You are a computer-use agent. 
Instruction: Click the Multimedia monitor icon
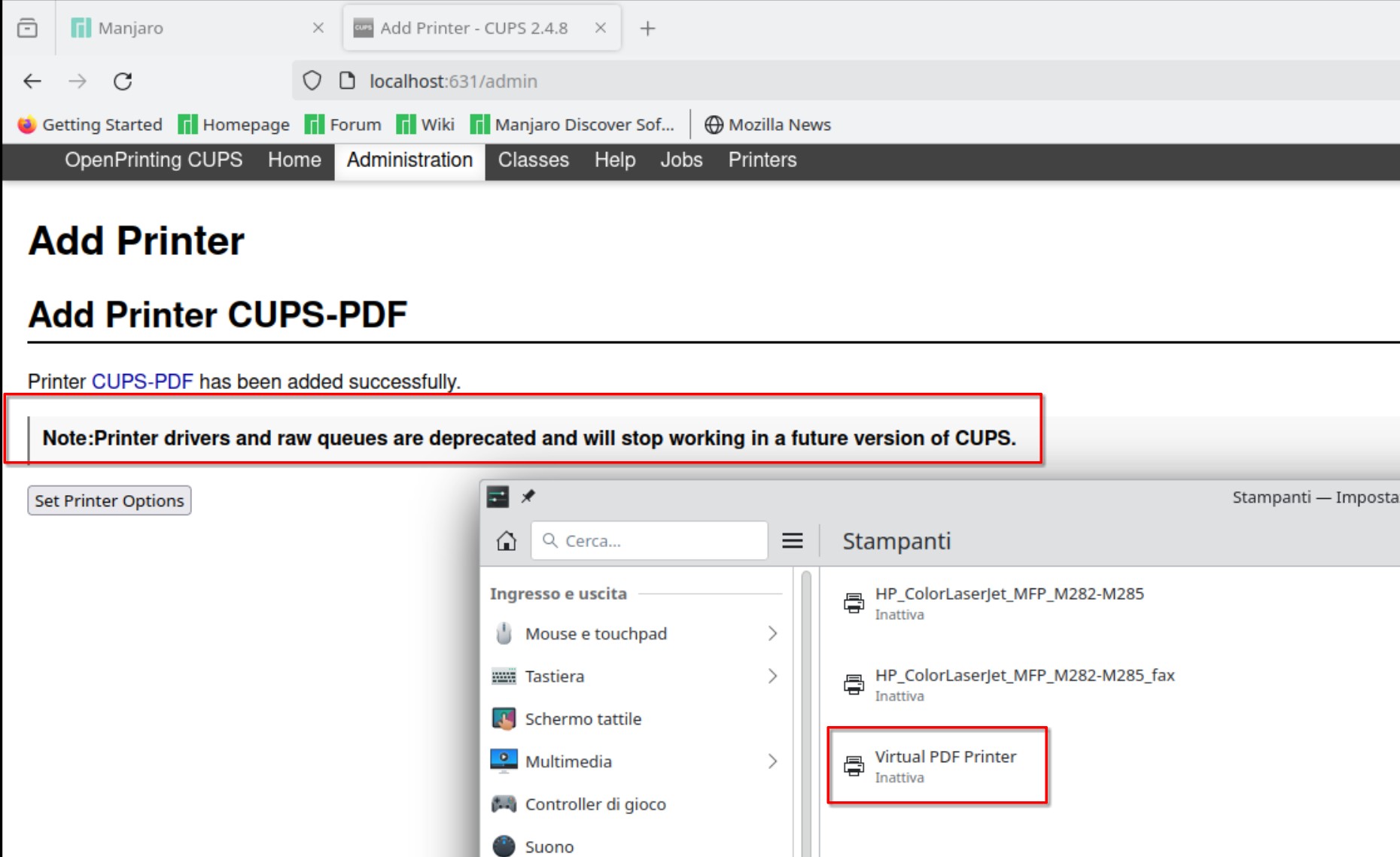[504, 761]
